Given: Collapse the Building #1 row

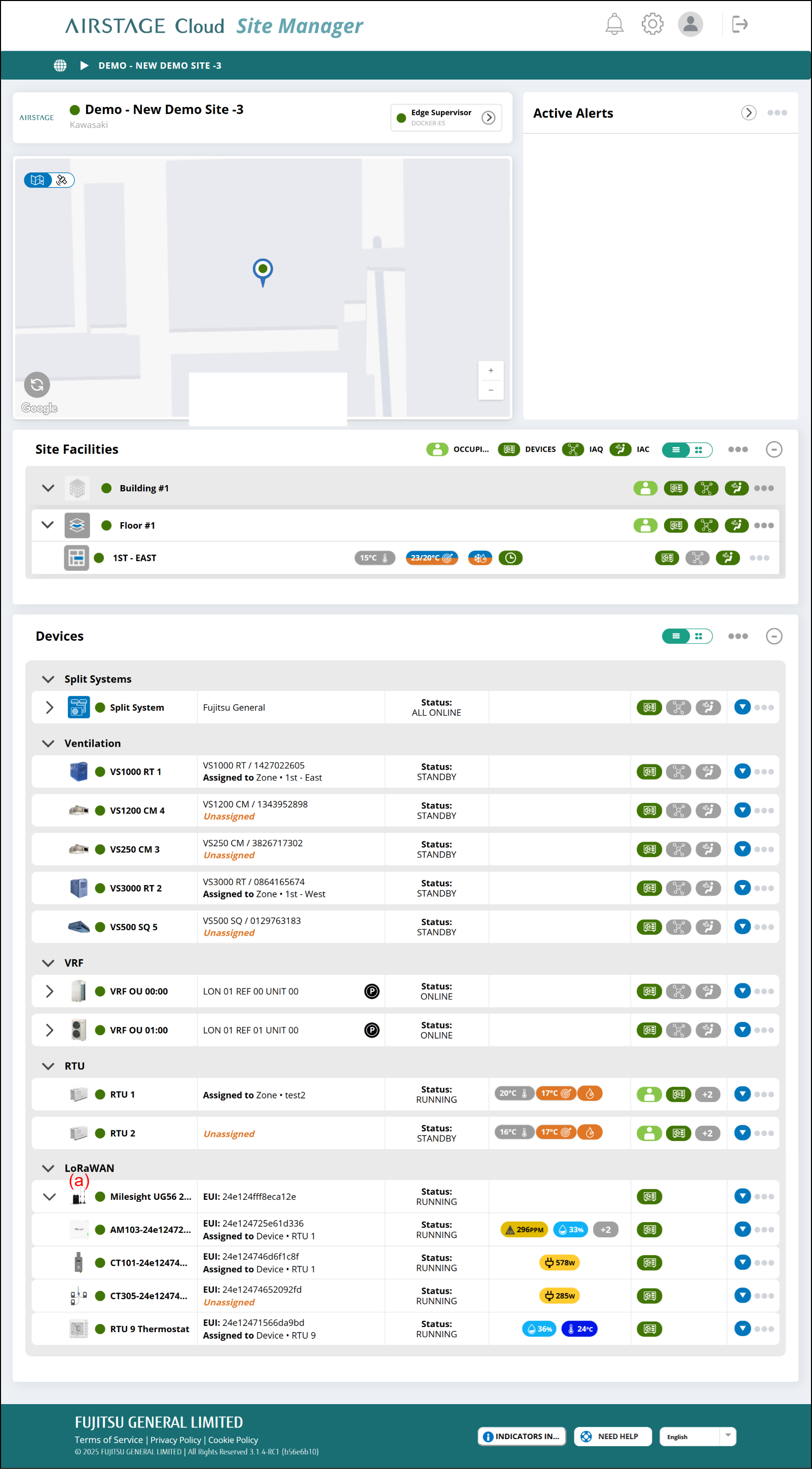Looking at the screenshot, I should [x=49, y=488].
